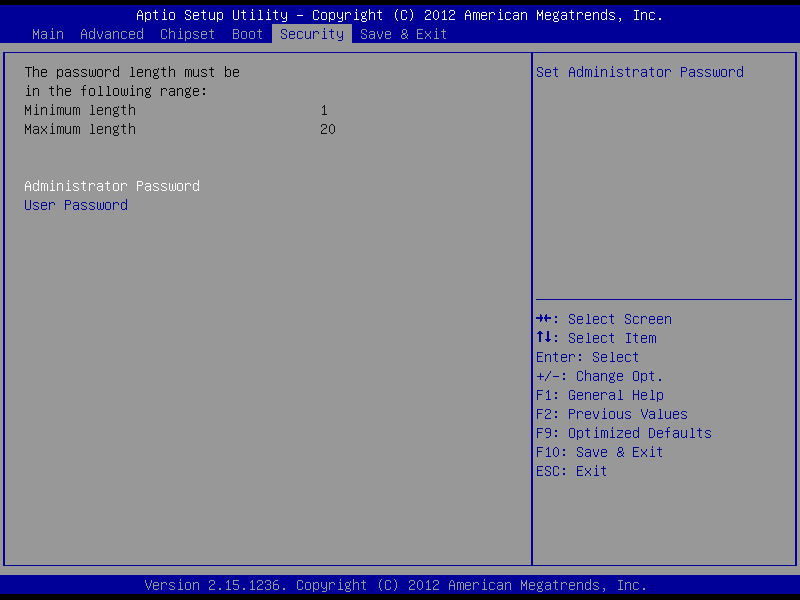Click the Enter: Select key hint
This screenshot has width=800, height=600.
click(x=588, y=357)
